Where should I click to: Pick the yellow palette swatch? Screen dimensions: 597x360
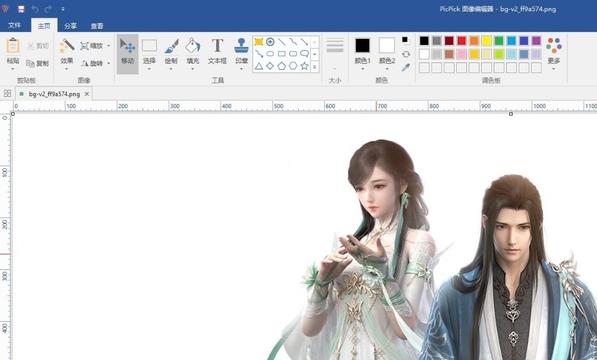coord(486,41)
